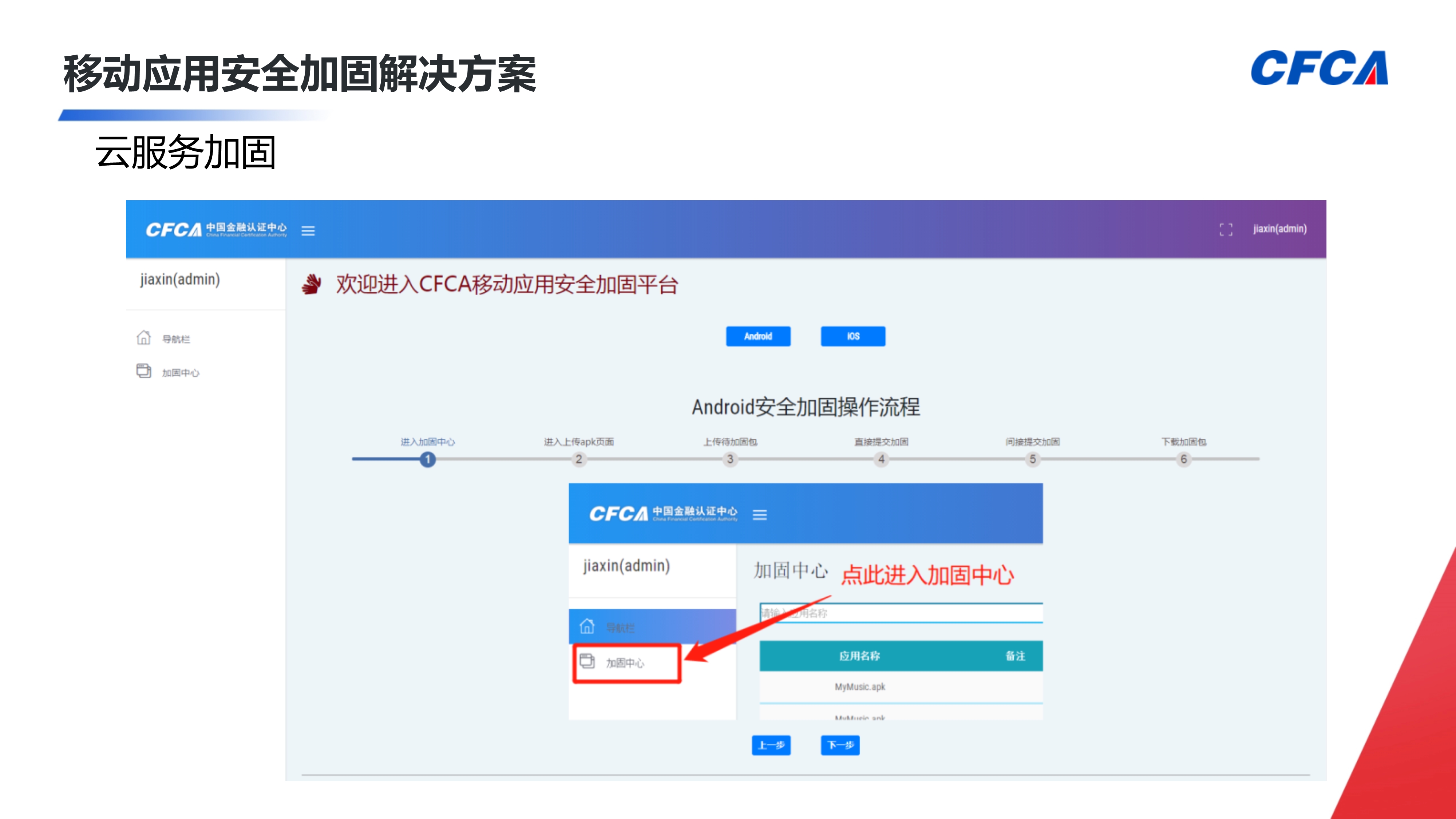Go to step 3 上传待加固包
Image resolution: width=1456 pixels, height=819 pixels.
(730, 459)
